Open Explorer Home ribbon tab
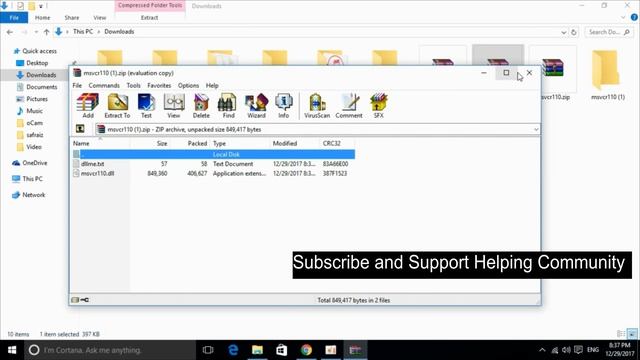640x360 pixels. tap(42, 18)
